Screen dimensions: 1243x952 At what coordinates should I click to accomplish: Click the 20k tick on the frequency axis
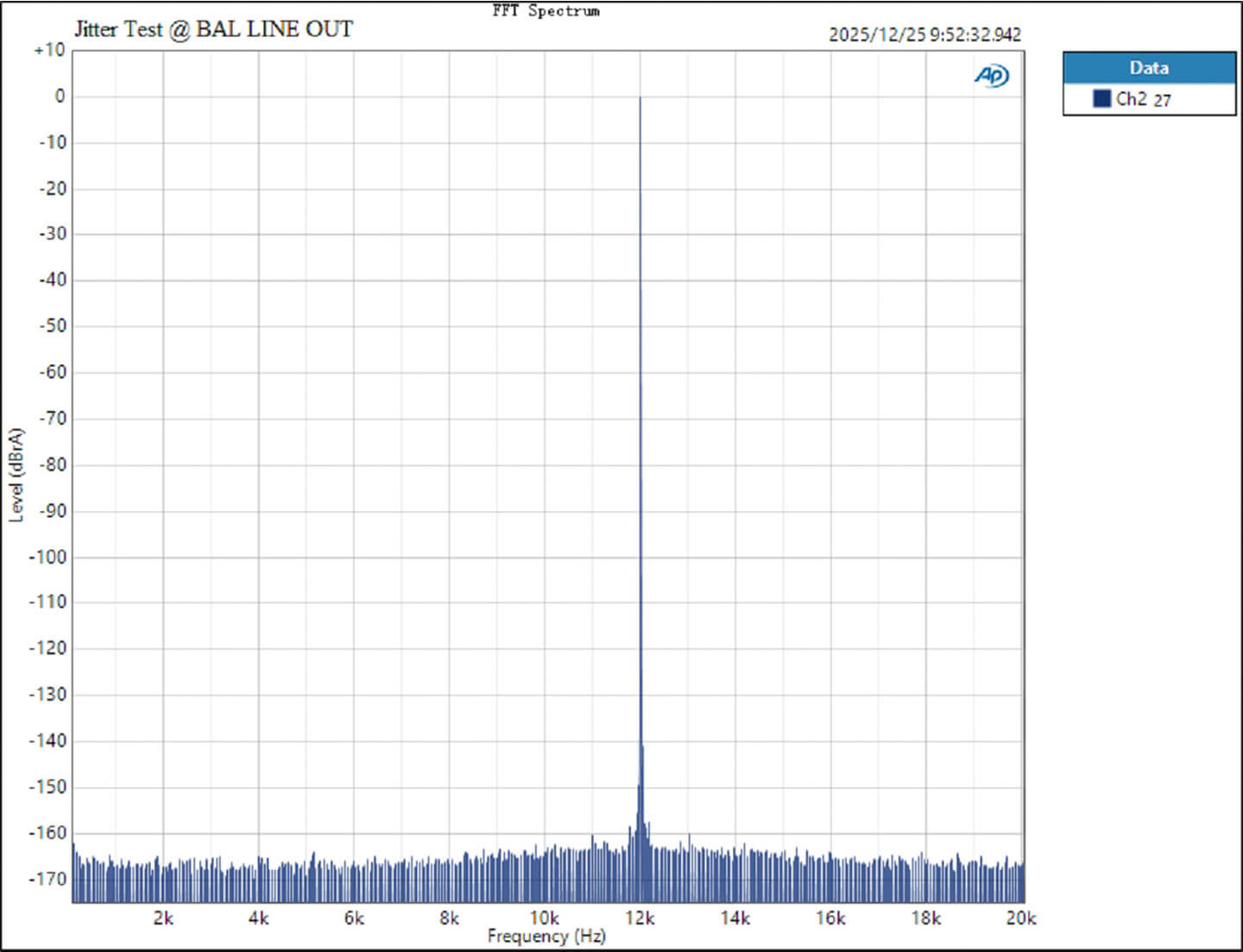(x=1021, y=917)
